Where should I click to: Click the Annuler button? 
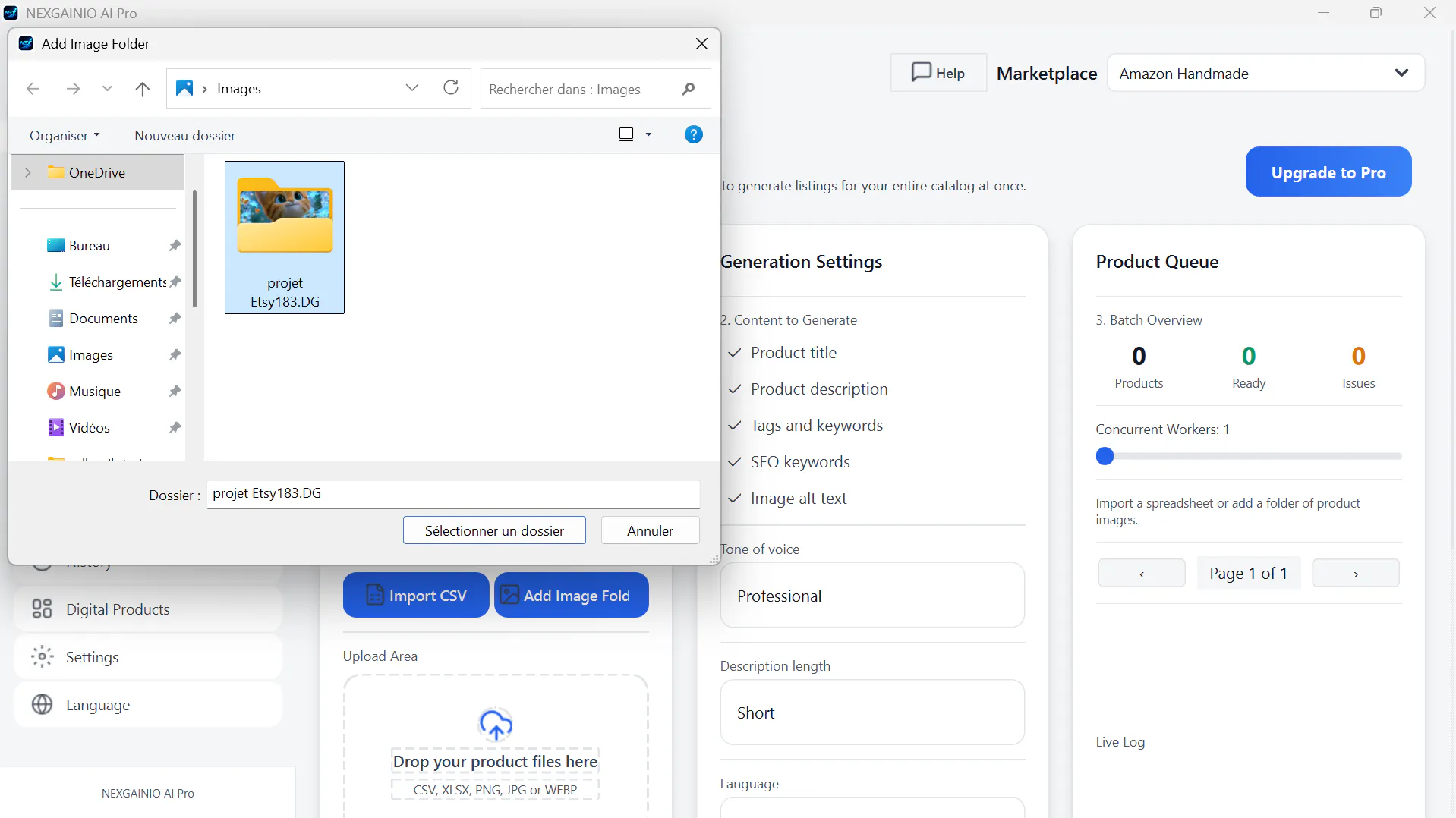pyautogui.click(x=650, y=530)
